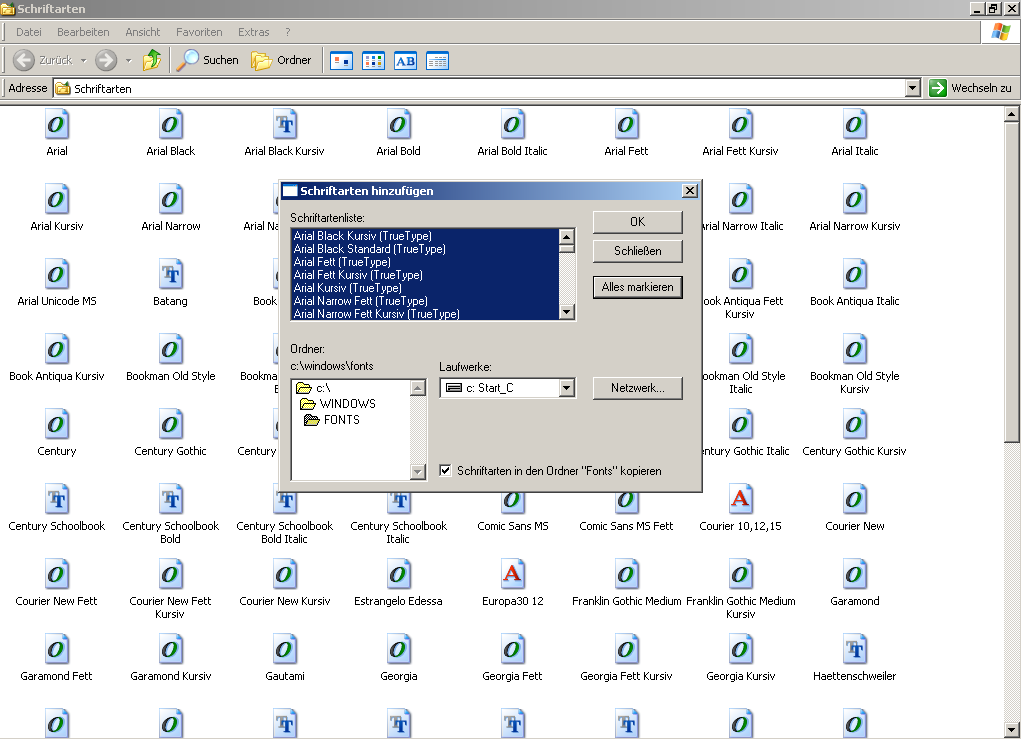
Task: Click main window scroll down arrow
Action: pos(1011,730)
